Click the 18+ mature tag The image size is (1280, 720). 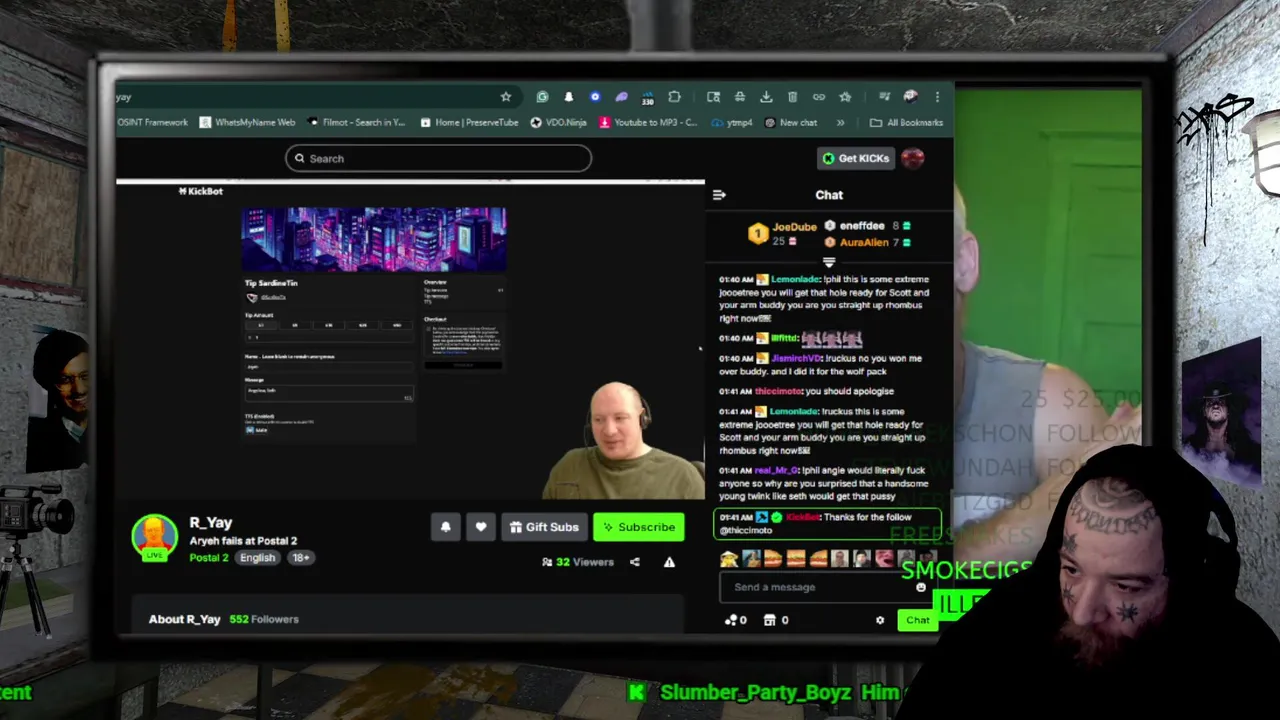(x=301, y=557)
